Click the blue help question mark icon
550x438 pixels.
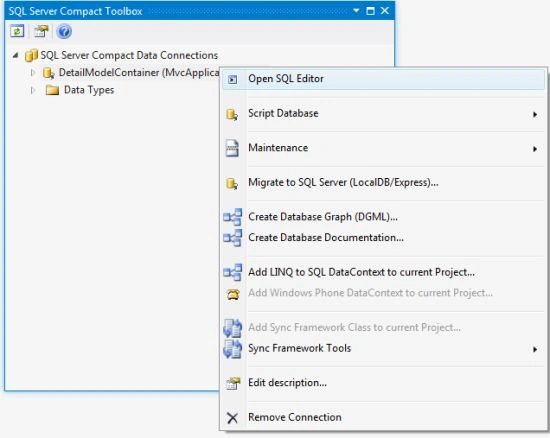pos(64,32)
